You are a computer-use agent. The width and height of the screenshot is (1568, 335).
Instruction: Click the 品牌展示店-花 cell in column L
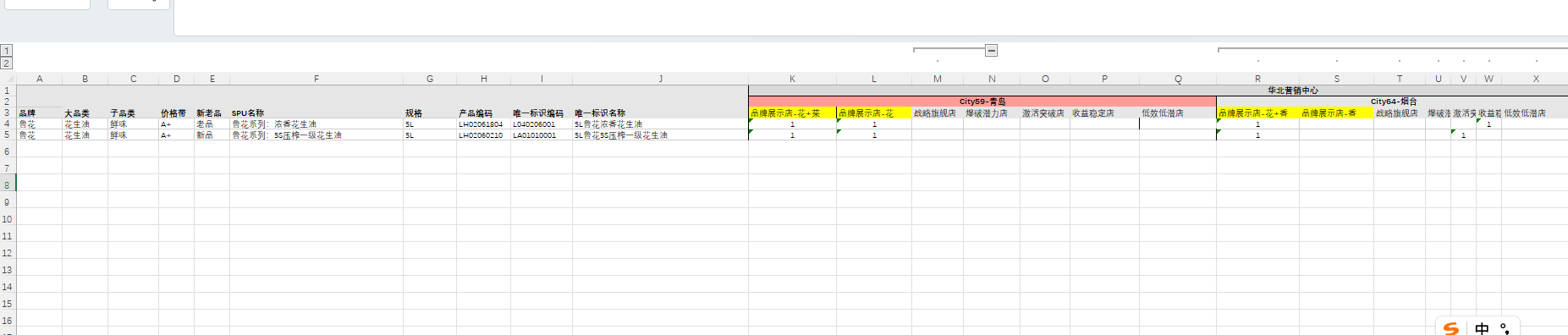874,113
